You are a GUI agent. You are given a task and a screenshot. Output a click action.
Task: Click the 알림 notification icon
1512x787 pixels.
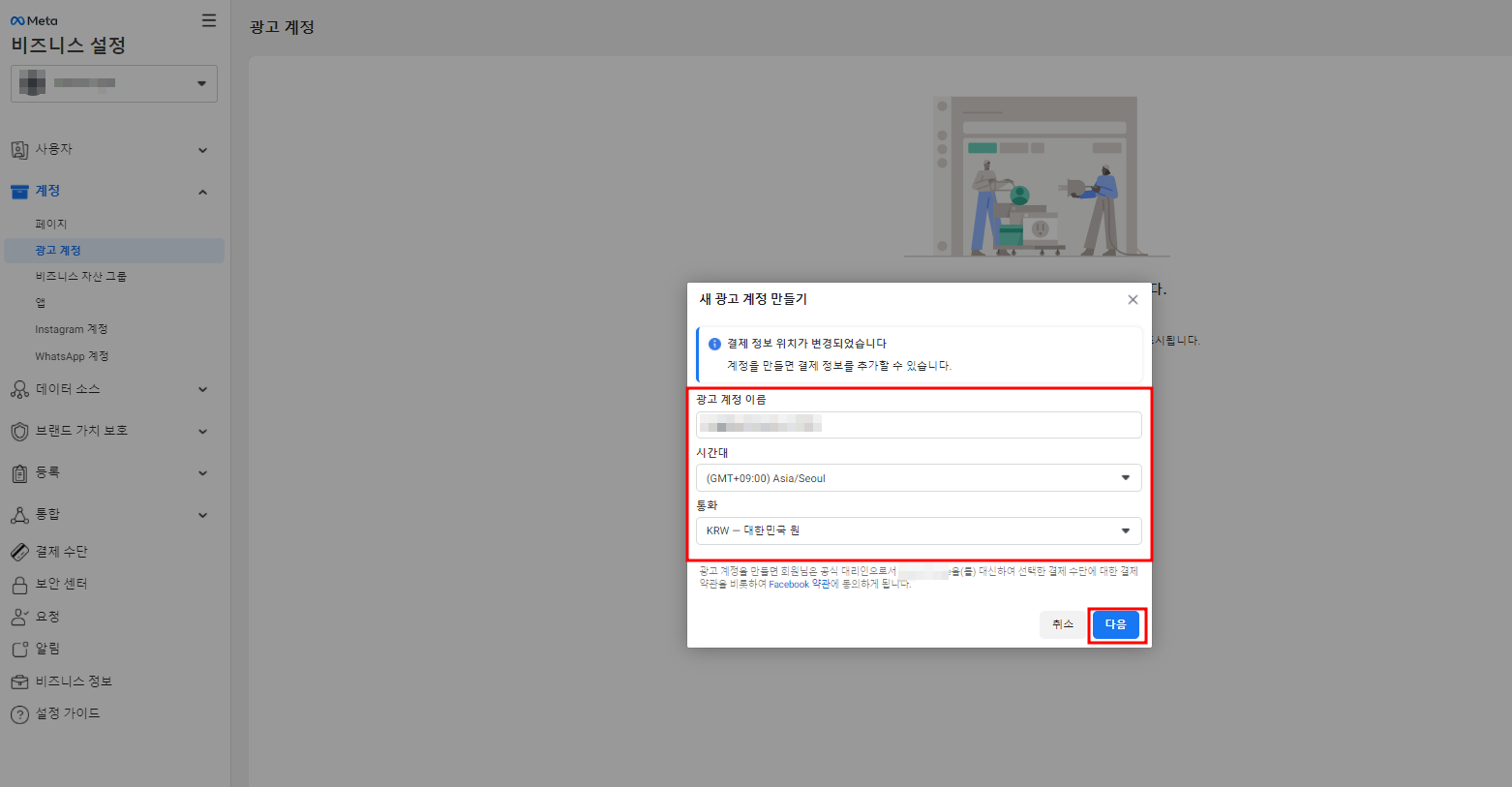(19, 649)
